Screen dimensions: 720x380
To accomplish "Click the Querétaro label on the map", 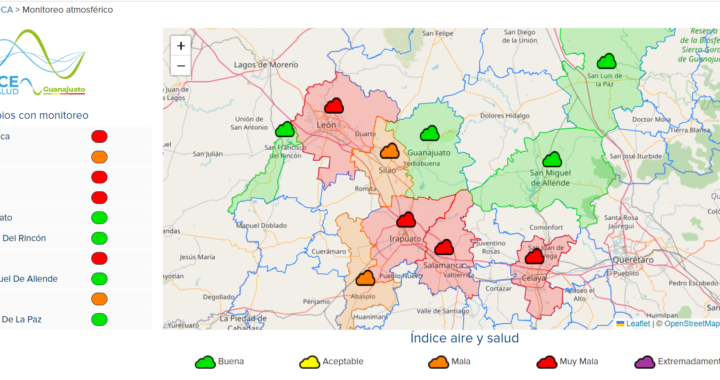I will [x=633, y=260].
